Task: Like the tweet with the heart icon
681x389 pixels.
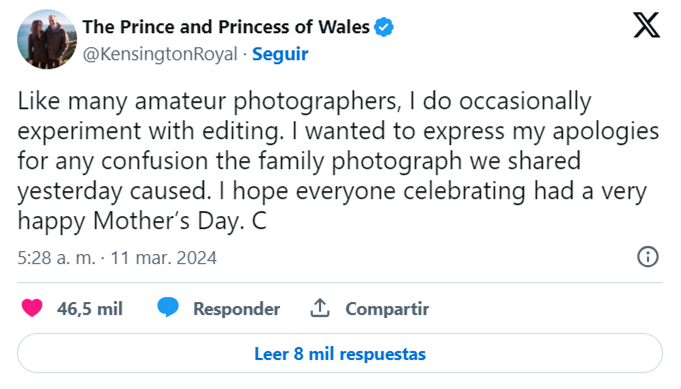Action: coord(32,308)
